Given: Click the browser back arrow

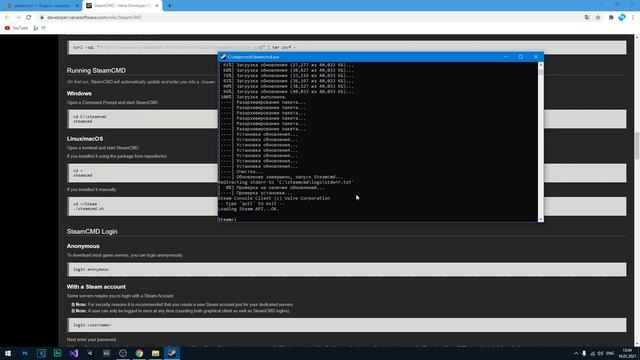Looking at the screenshot, I should point(7,18).
